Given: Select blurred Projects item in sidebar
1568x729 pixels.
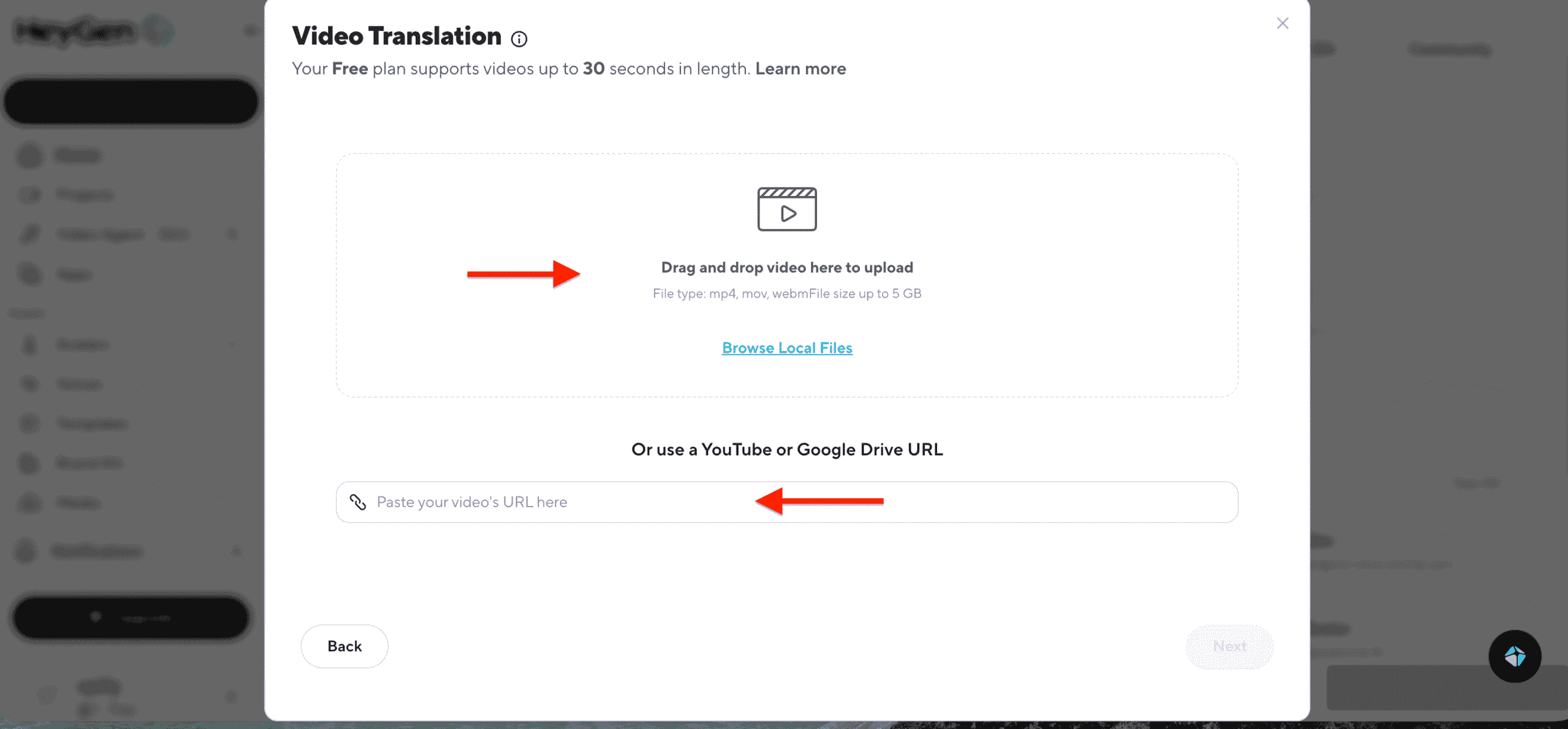Looking at the screenshot, I should tap(85, 195).
